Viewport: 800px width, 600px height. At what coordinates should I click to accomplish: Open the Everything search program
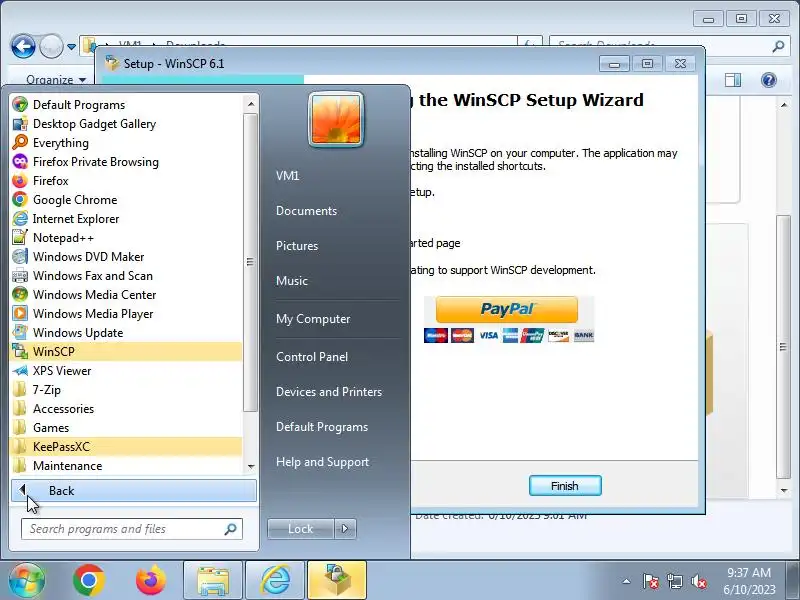click(126, 142)
